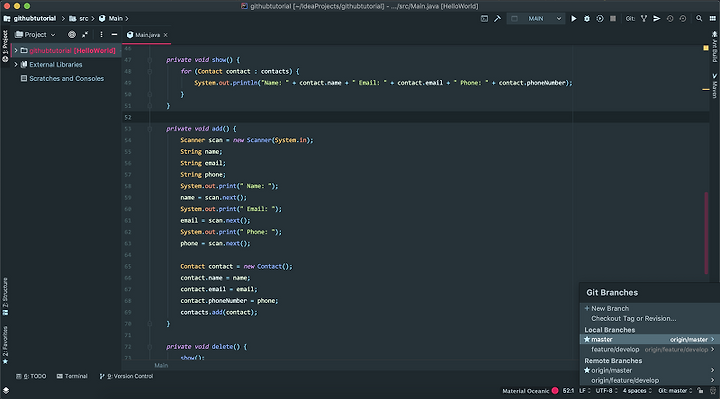Expand the githubtutorial [HelloWorld] folder

(x=16, y=51)
